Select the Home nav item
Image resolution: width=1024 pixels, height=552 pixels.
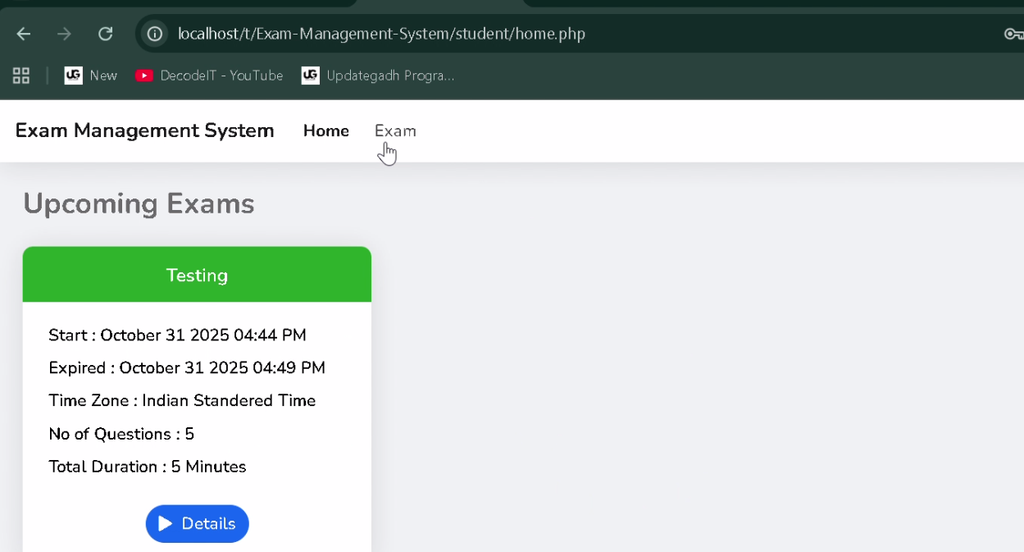point(326,131)
